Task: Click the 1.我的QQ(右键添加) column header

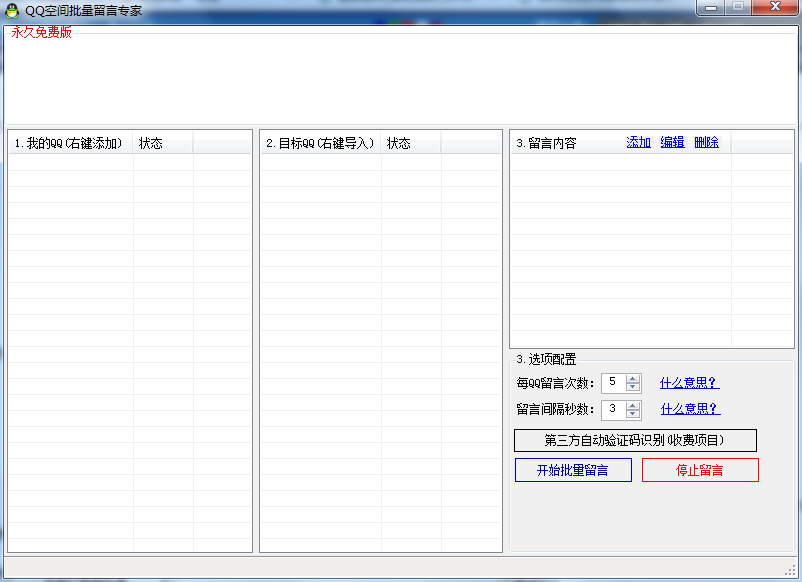Action: (71, 143)
